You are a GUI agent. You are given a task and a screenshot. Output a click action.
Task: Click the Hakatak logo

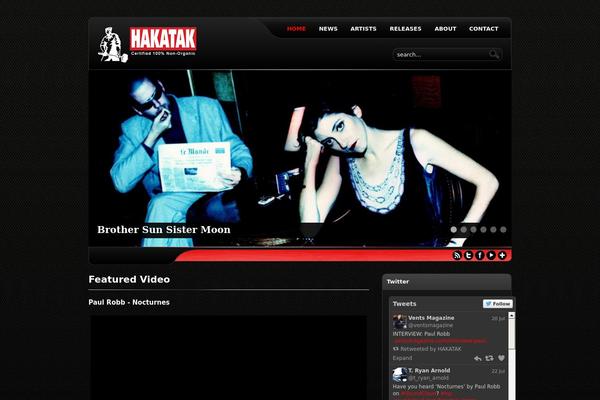147,44
